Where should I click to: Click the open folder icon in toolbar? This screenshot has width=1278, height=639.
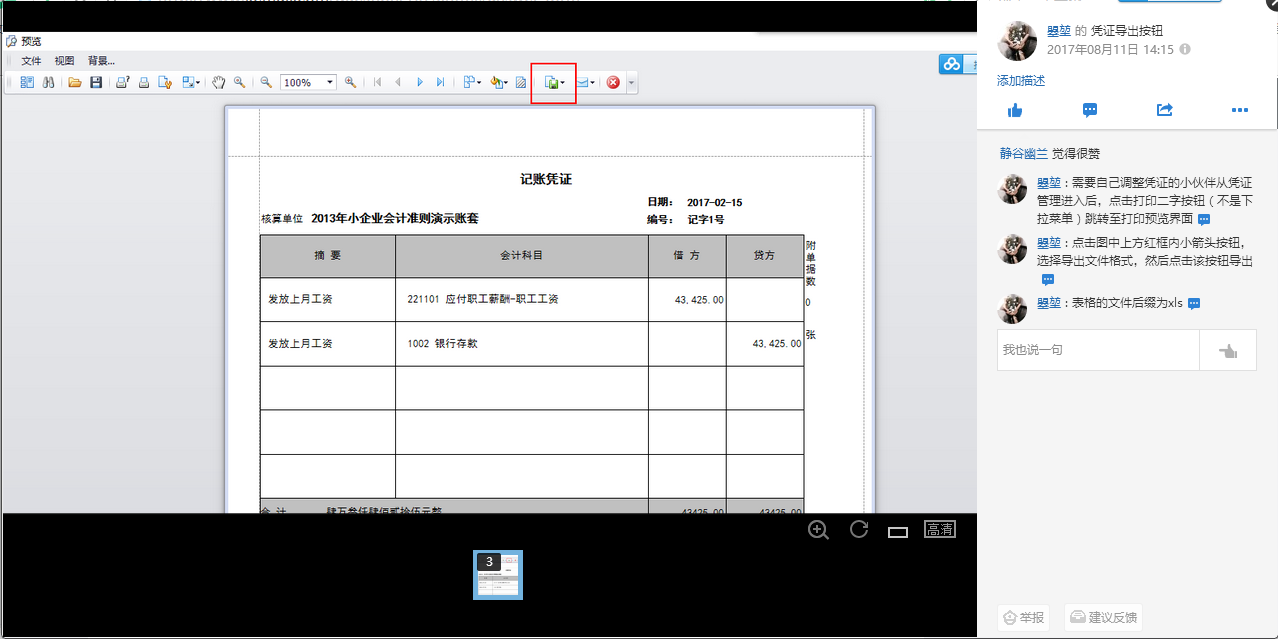coord(75,82)
